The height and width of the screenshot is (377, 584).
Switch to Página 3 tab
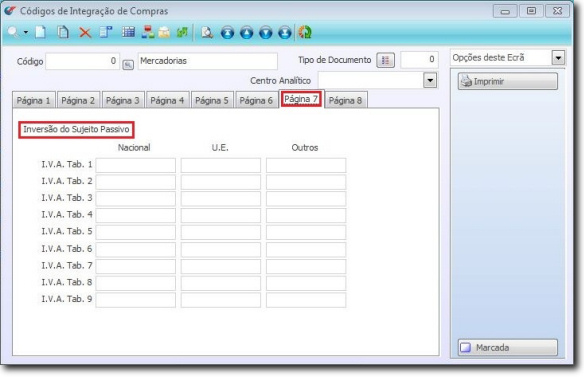[x=123, y=101]
